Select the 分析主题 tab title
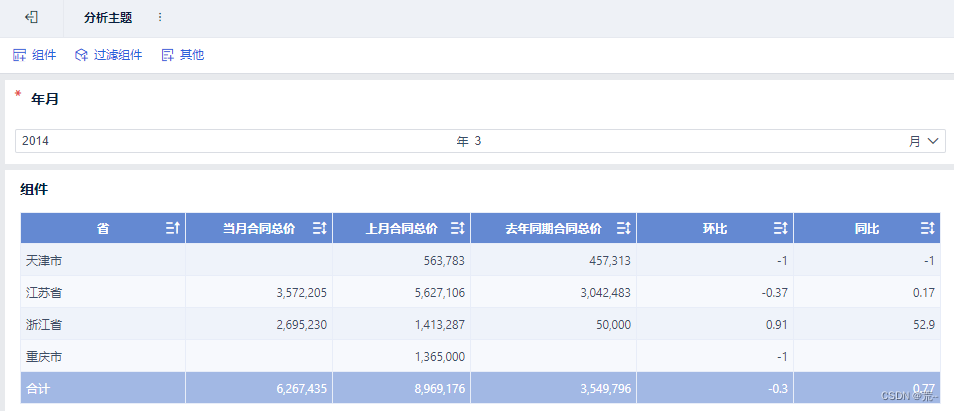This screenshot has width=954, height=411. 108,18
